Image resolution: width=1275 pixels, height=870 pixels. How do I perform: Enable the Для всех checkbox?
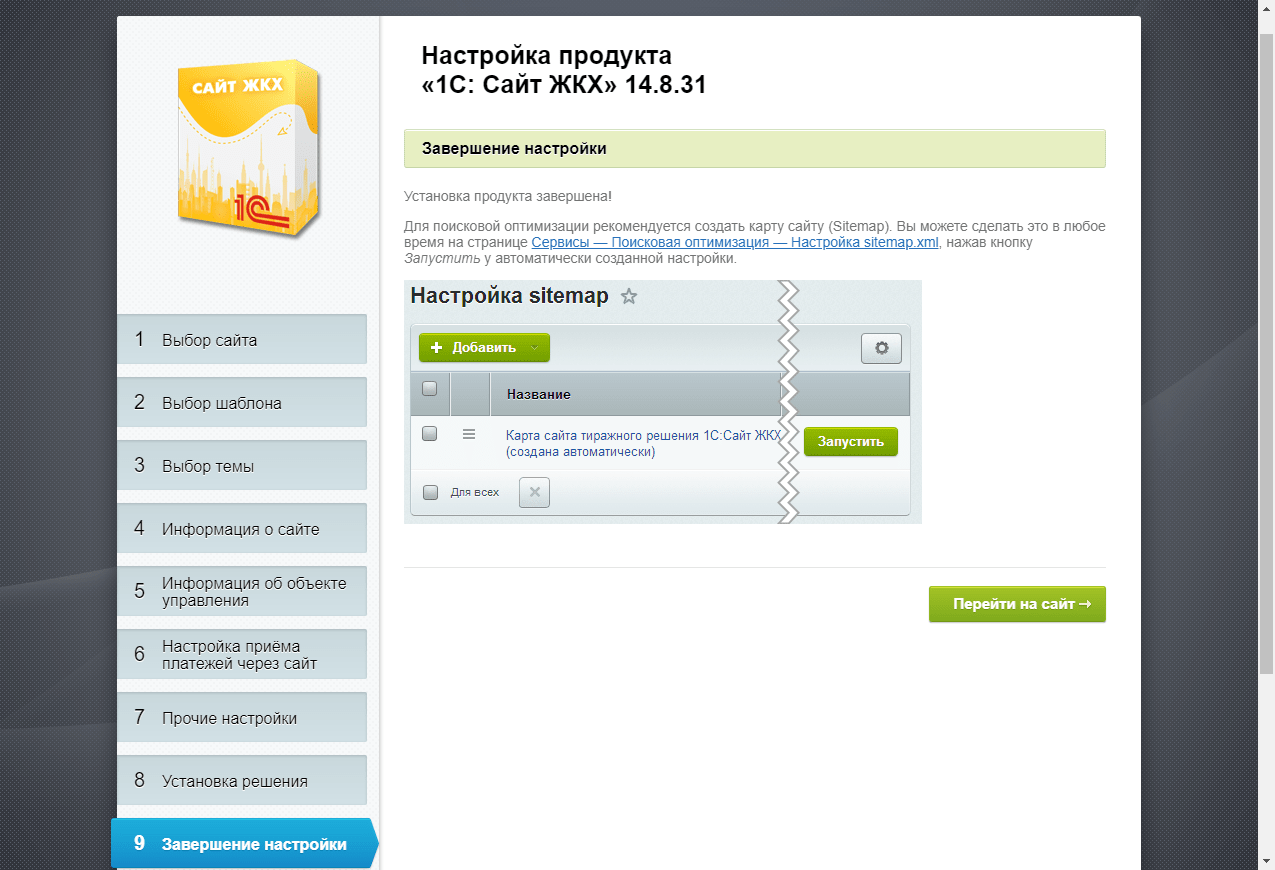(x=430, y=492)
